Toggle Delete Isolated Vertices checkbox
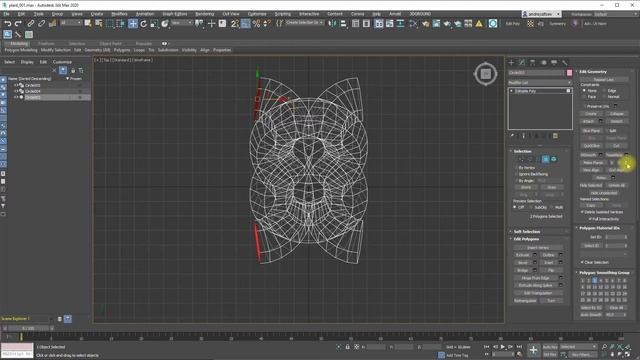The image size is (640, 360). point(582,212)
